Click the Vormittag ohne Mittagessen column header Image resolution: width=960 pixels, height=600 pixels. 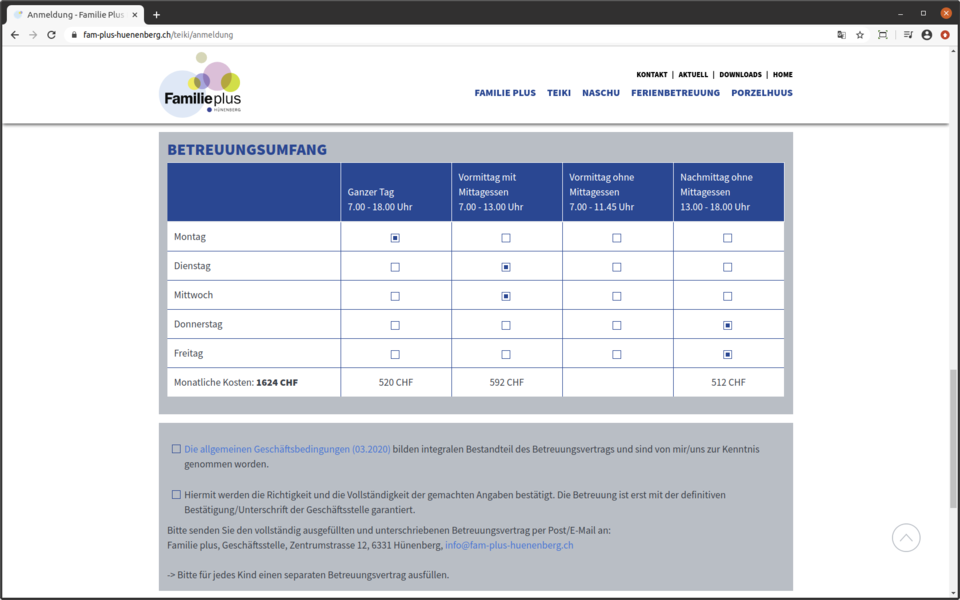(x=618, y=192)
